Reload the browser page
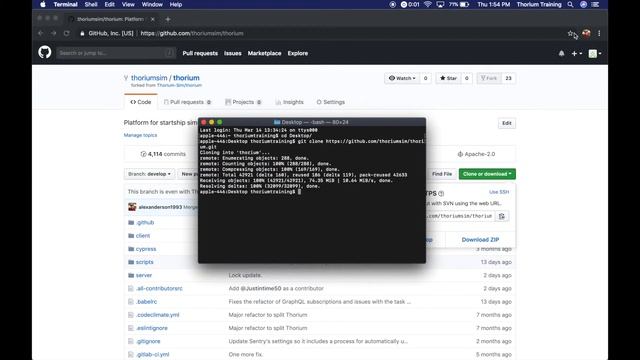The width and height of the screenshot is (640, 360). click(x=67, y=33)
